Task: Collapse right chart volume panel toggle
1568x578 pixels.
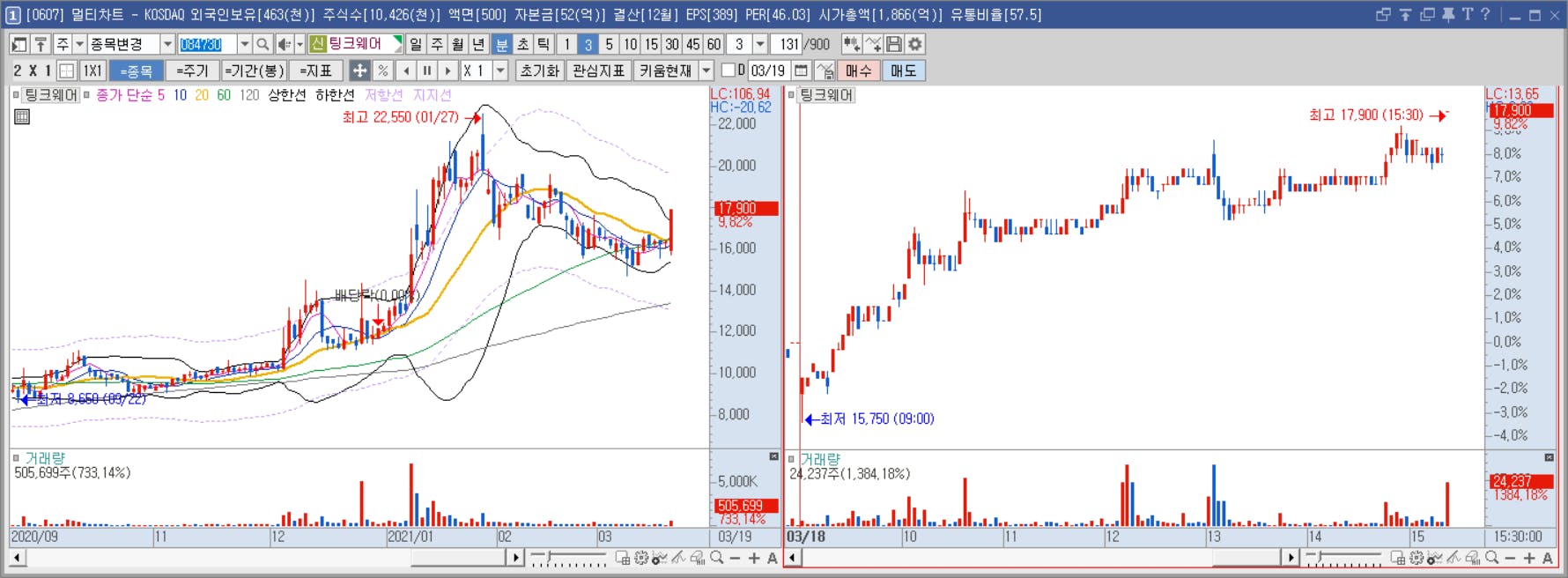Action: [1549, 457]
